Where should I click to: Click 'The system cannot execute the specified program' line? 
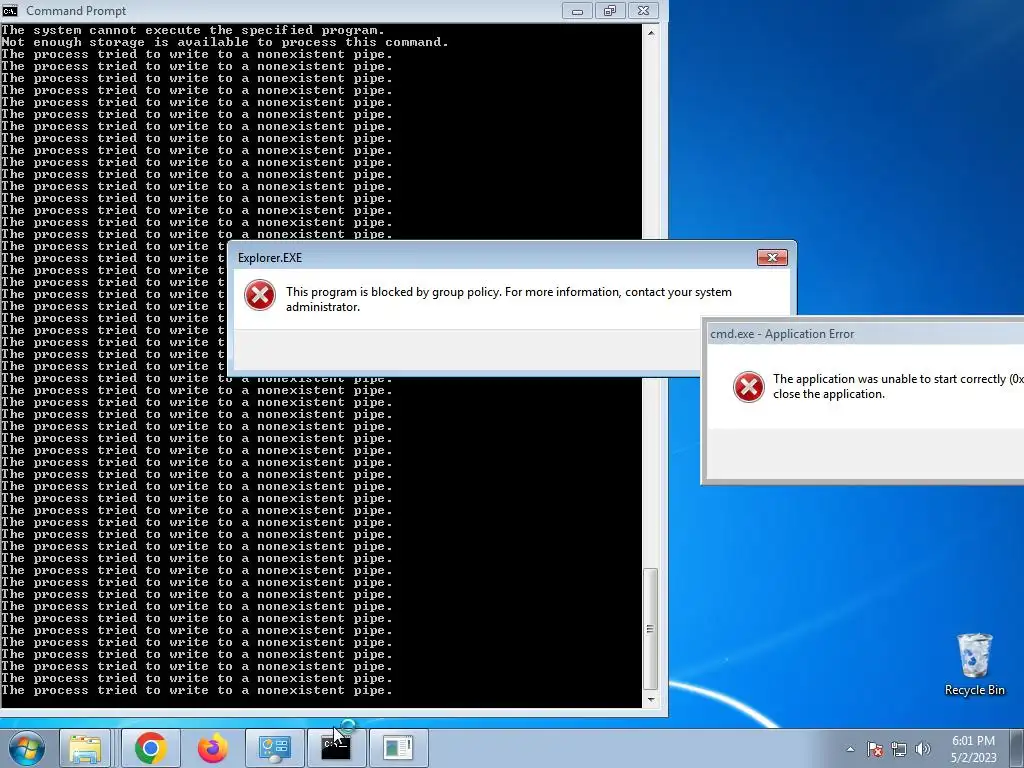(x=193, y=30)
